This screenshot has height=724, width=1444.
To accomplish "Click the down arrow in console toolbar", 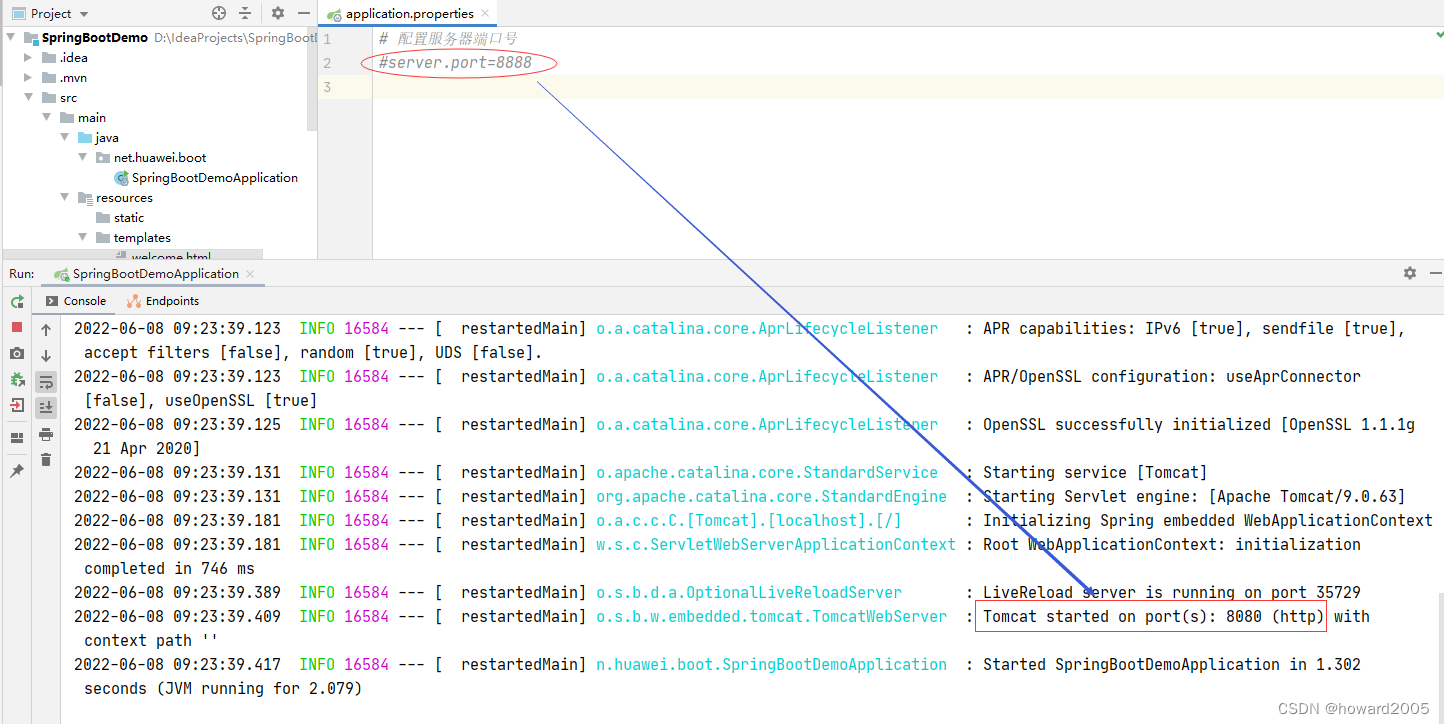I will click(46, 356).
